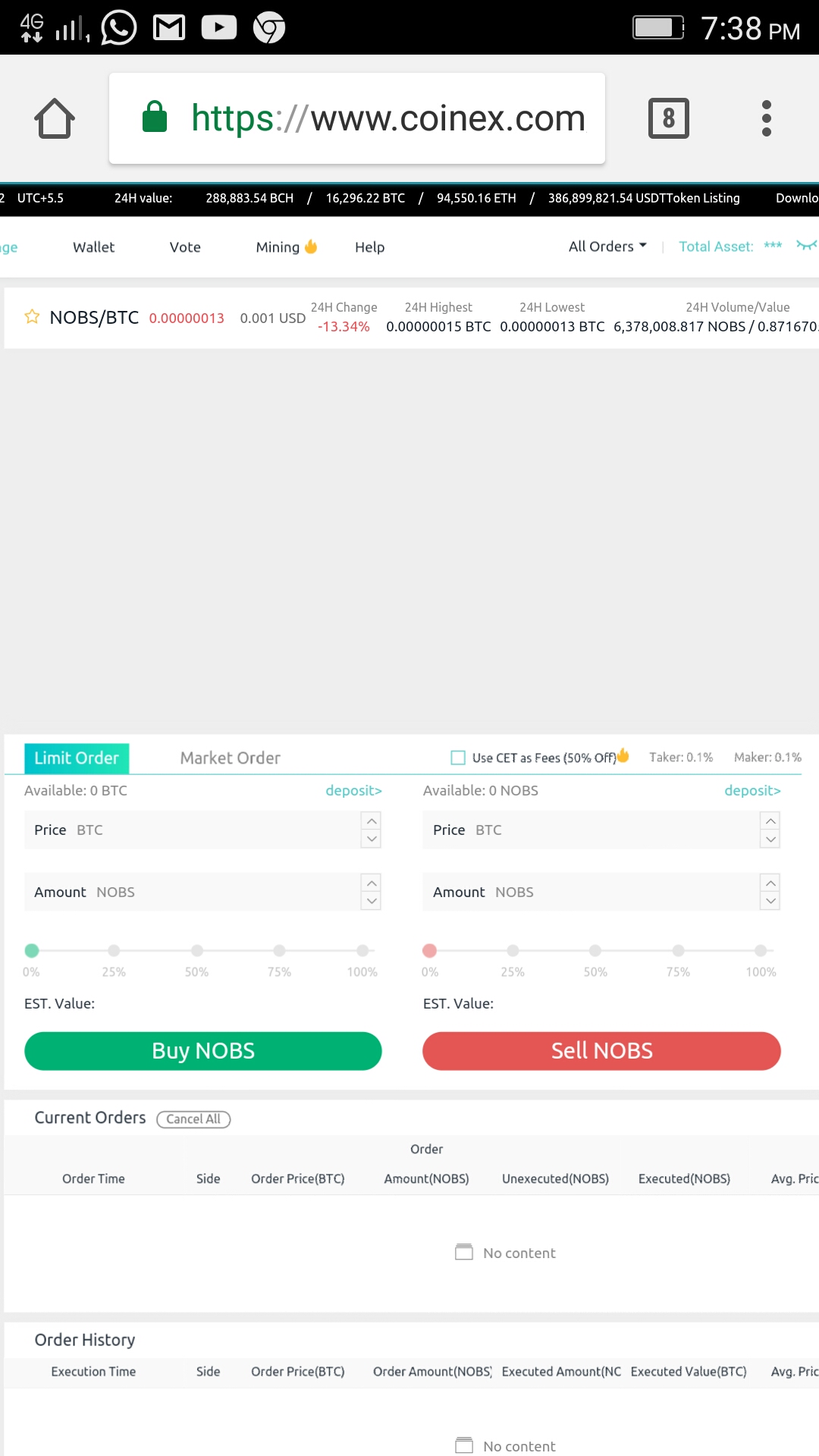Increase sell Amount with up arrow
This screenshot has width=819, height=1456.
pos(770,883)
